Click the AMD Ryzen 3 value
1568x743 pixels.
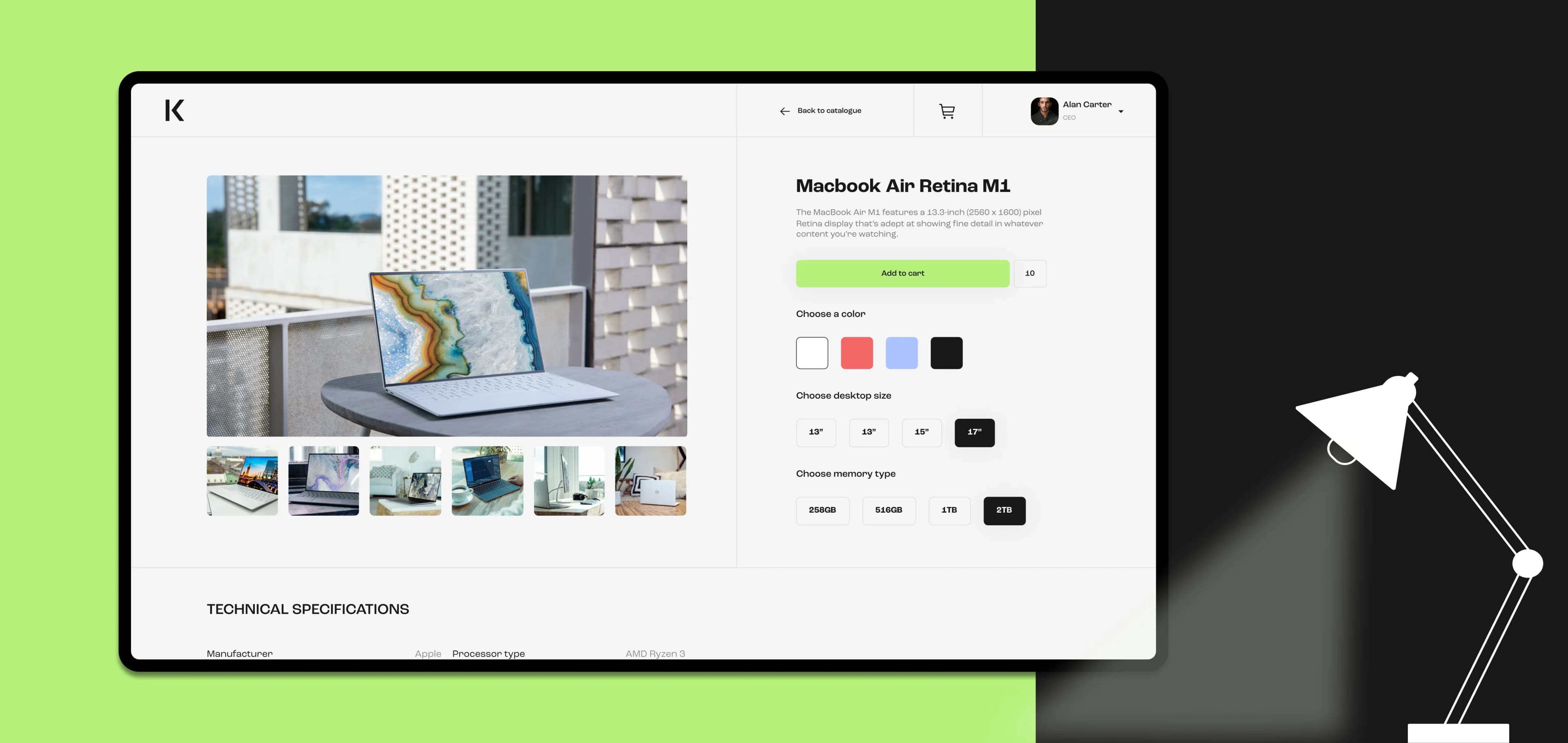tap(655, 654)
